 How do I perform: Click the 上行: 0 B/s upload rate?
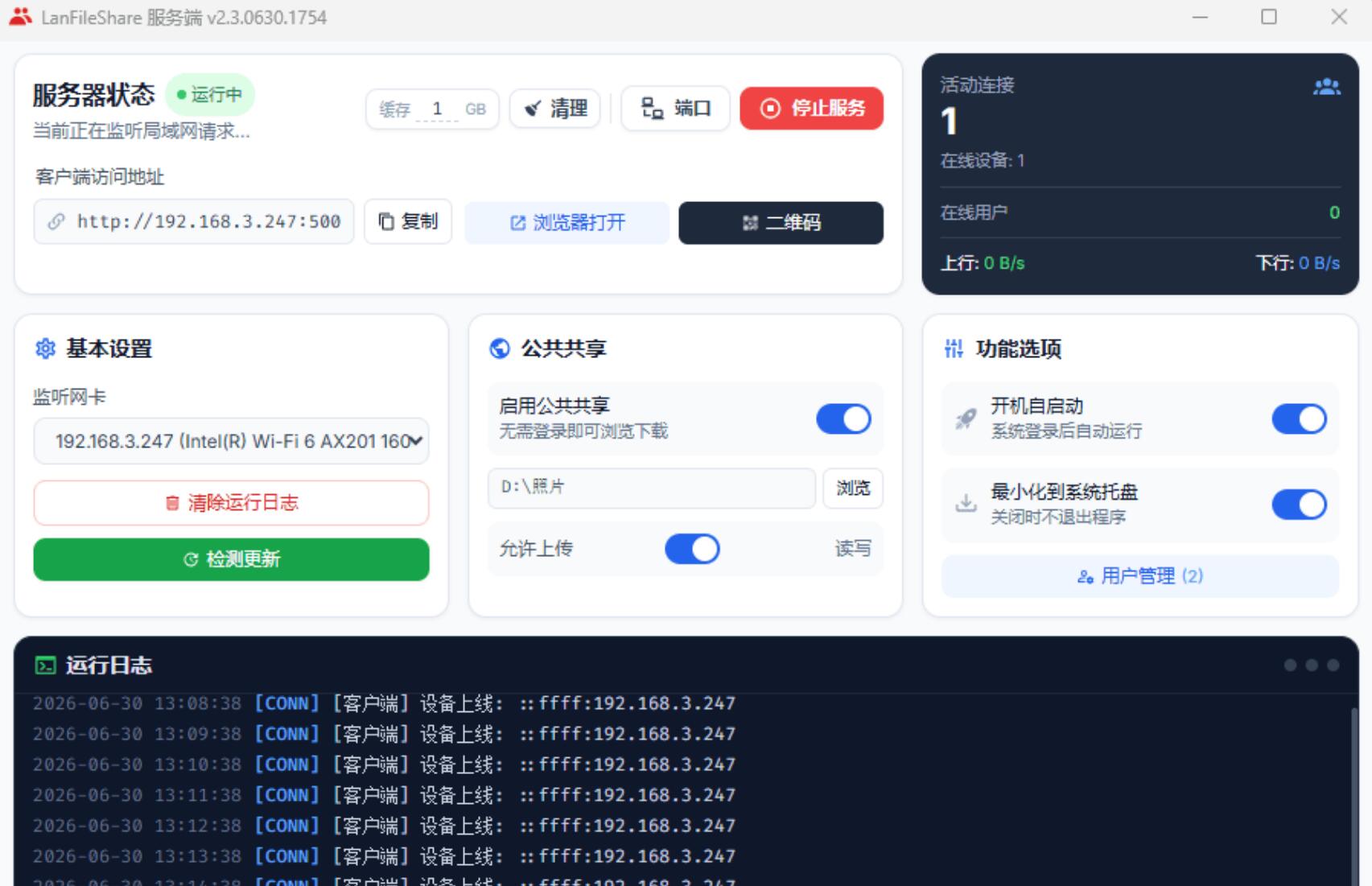pyautogui.click(x=983, y=263)
